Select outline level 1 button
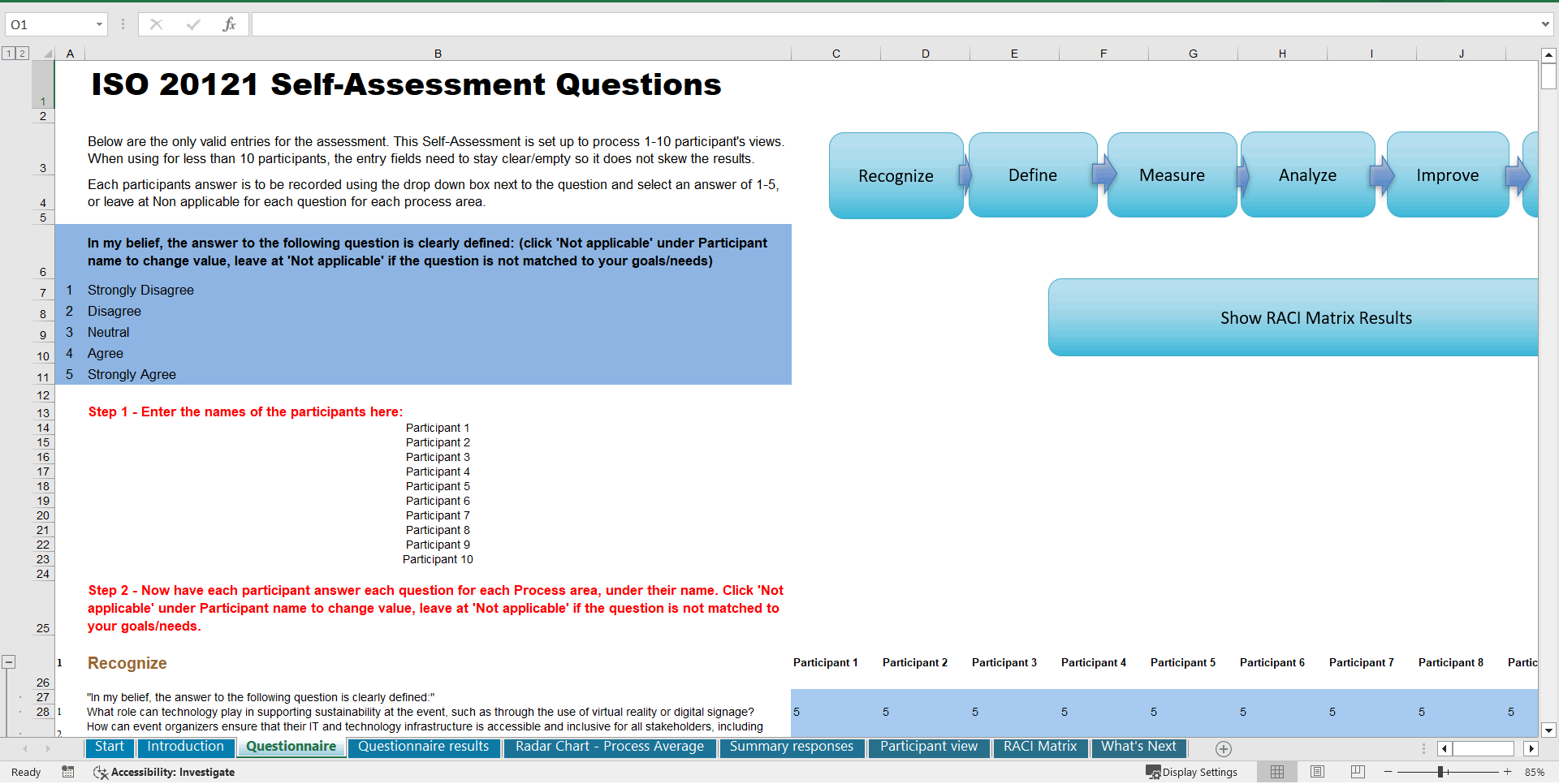 (x=8, y=54)
